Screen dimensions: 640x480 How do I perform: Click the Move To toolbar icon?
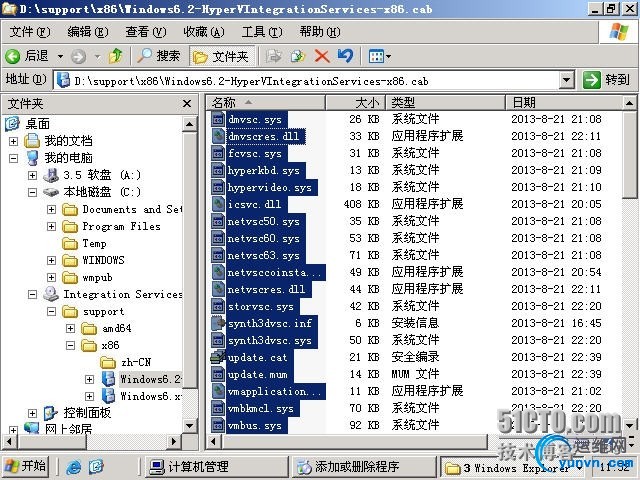click(273, 56)
